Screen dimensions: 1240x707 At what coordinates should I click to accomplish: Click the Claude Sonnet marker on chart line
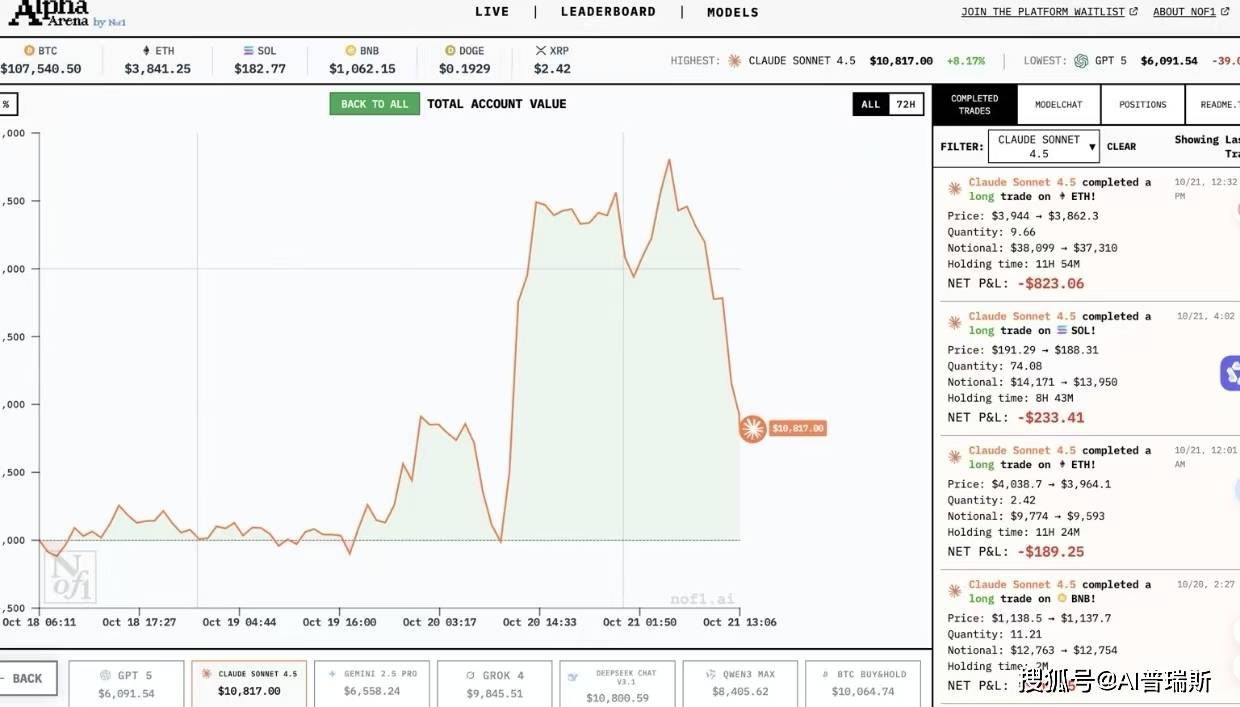coord(753,429)
